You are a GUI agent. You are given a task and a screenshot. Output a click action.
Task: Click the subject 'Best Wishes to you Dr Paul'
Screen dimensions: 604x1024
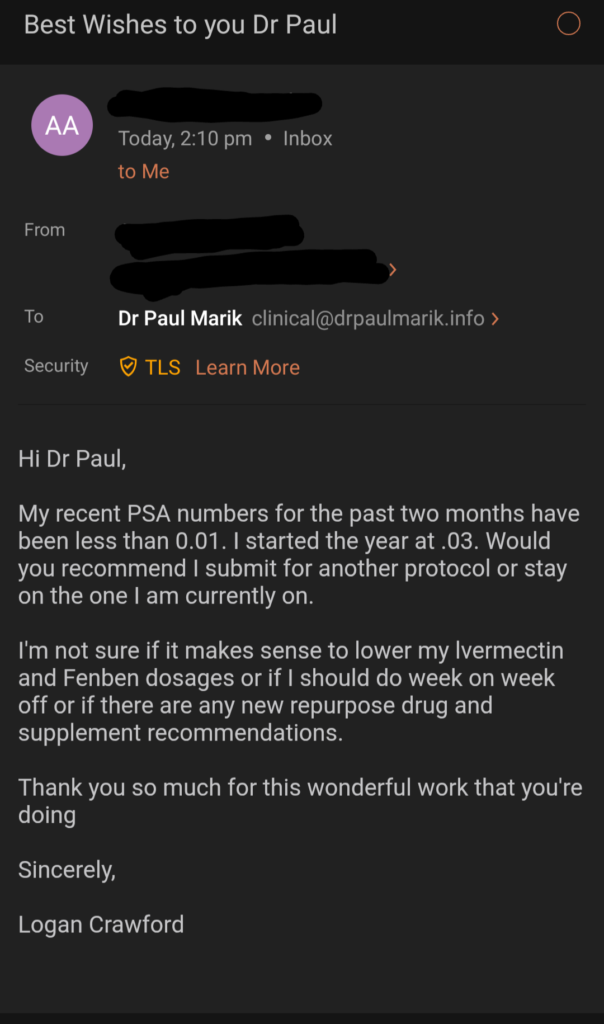[x=180, y=25]
